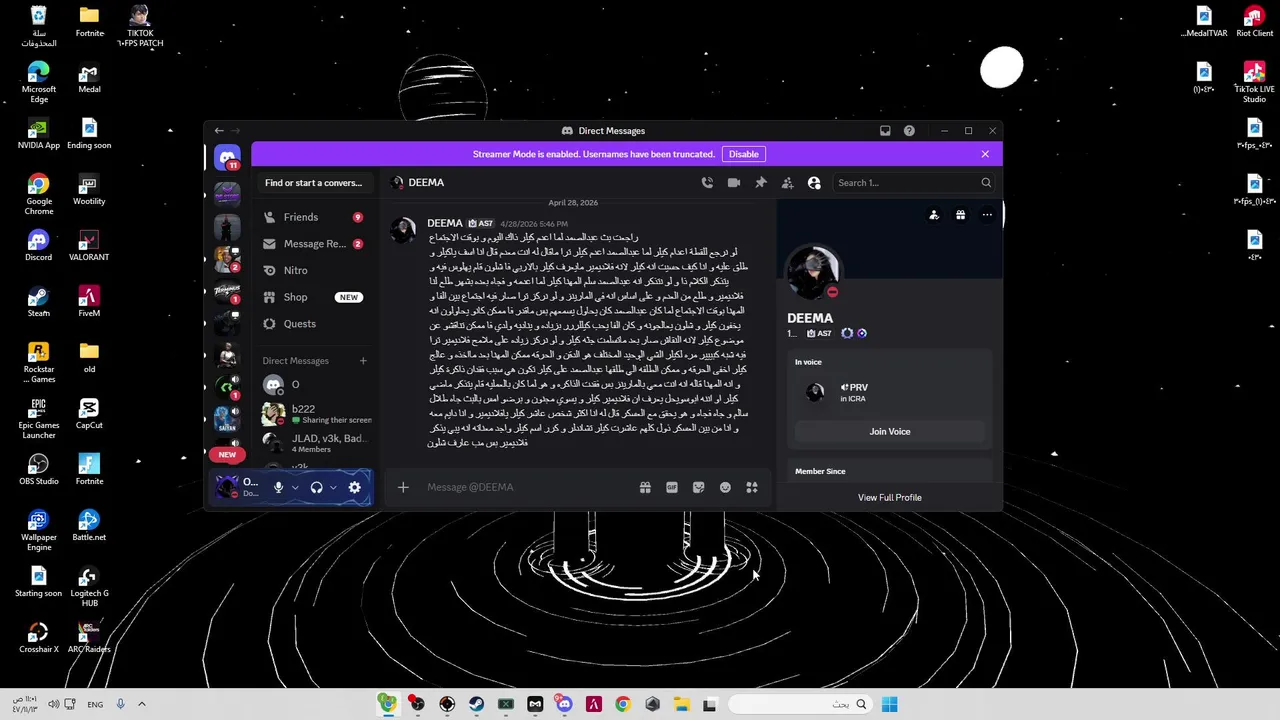The image size is (1280, 720).
Task: Toggle microphone mute in user panel
Action: coord(279,487)
